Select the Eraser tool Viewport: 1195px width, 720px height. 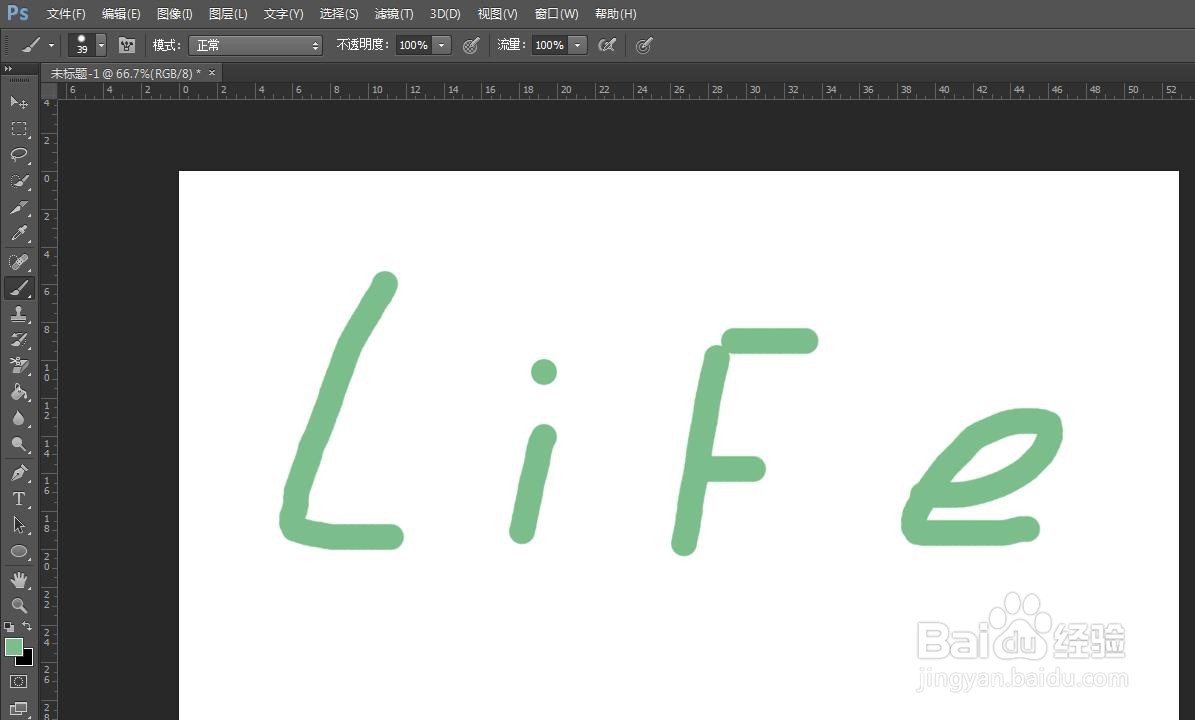pos(19,366)
